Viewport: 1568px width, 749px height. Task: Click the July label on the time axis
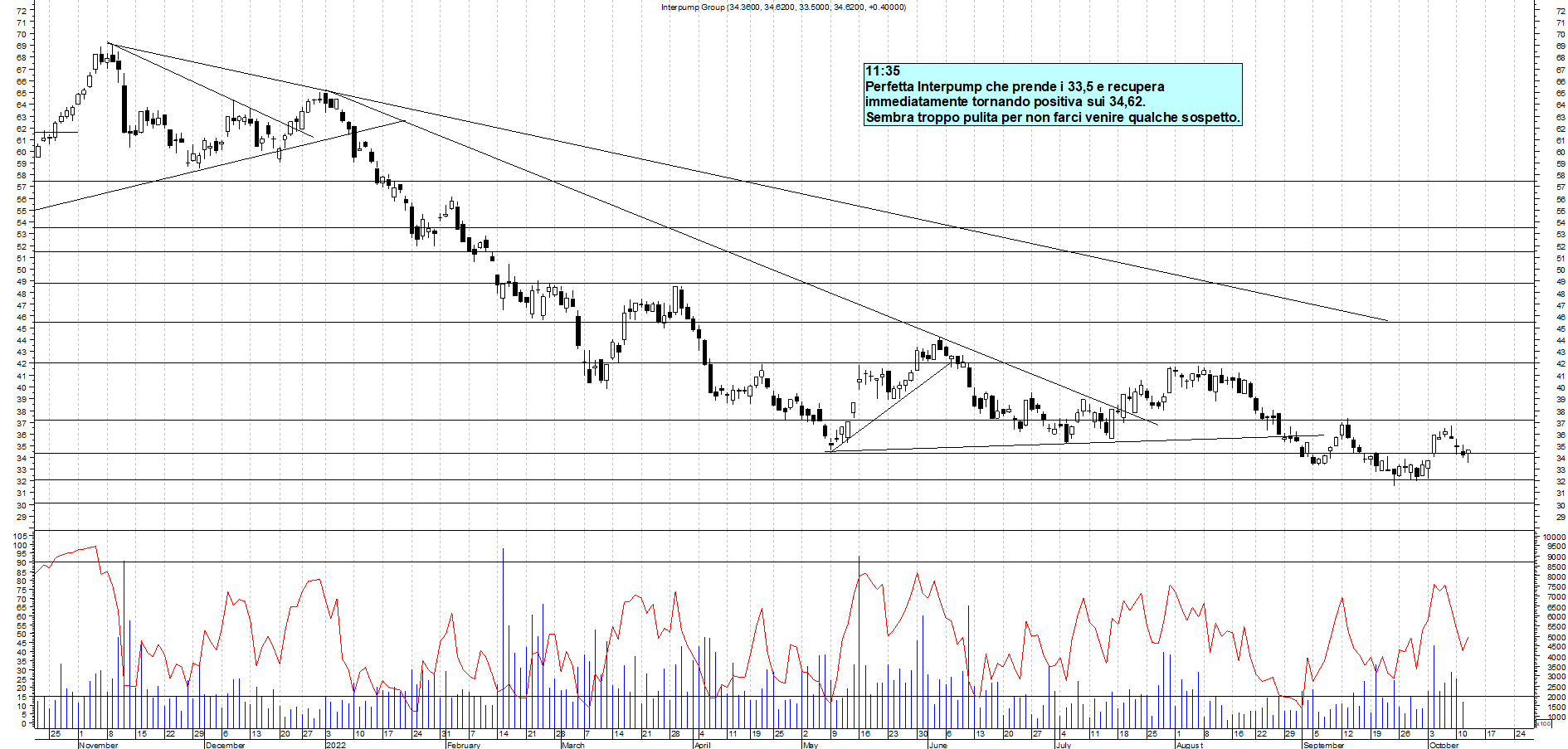(1064, 745)
